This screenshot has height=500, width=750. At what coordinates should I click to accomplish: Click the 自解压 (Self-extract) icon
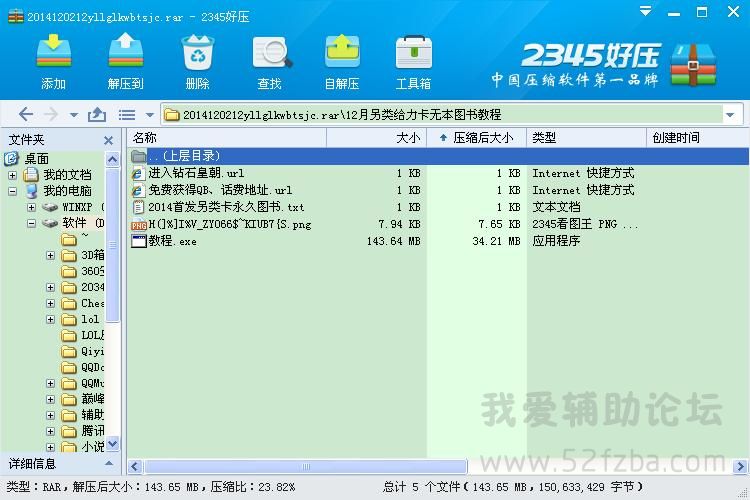click(342, 51)
